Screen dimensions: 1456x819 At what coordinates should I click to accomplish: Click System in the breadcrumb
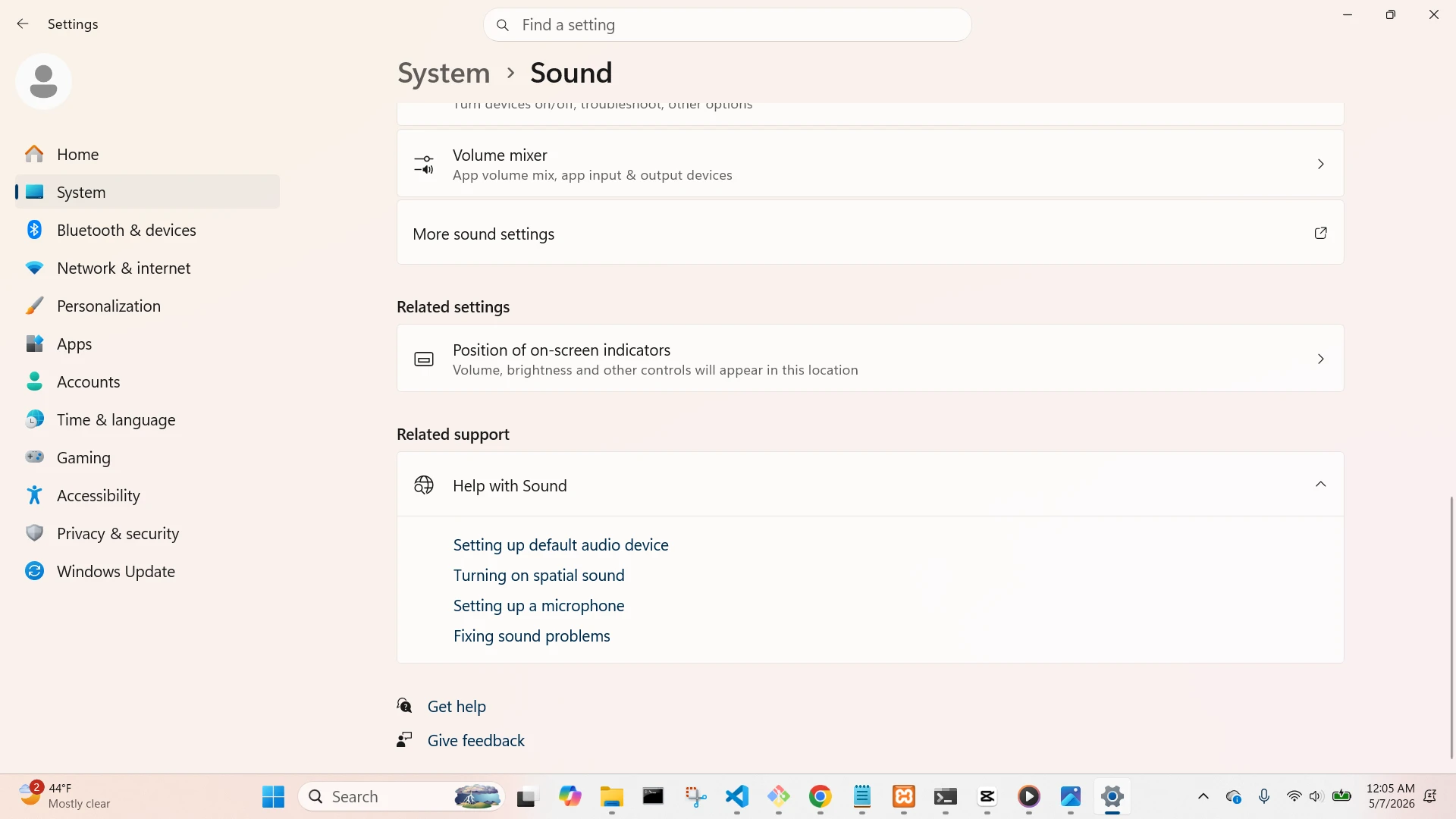click(x=444, y=73)
